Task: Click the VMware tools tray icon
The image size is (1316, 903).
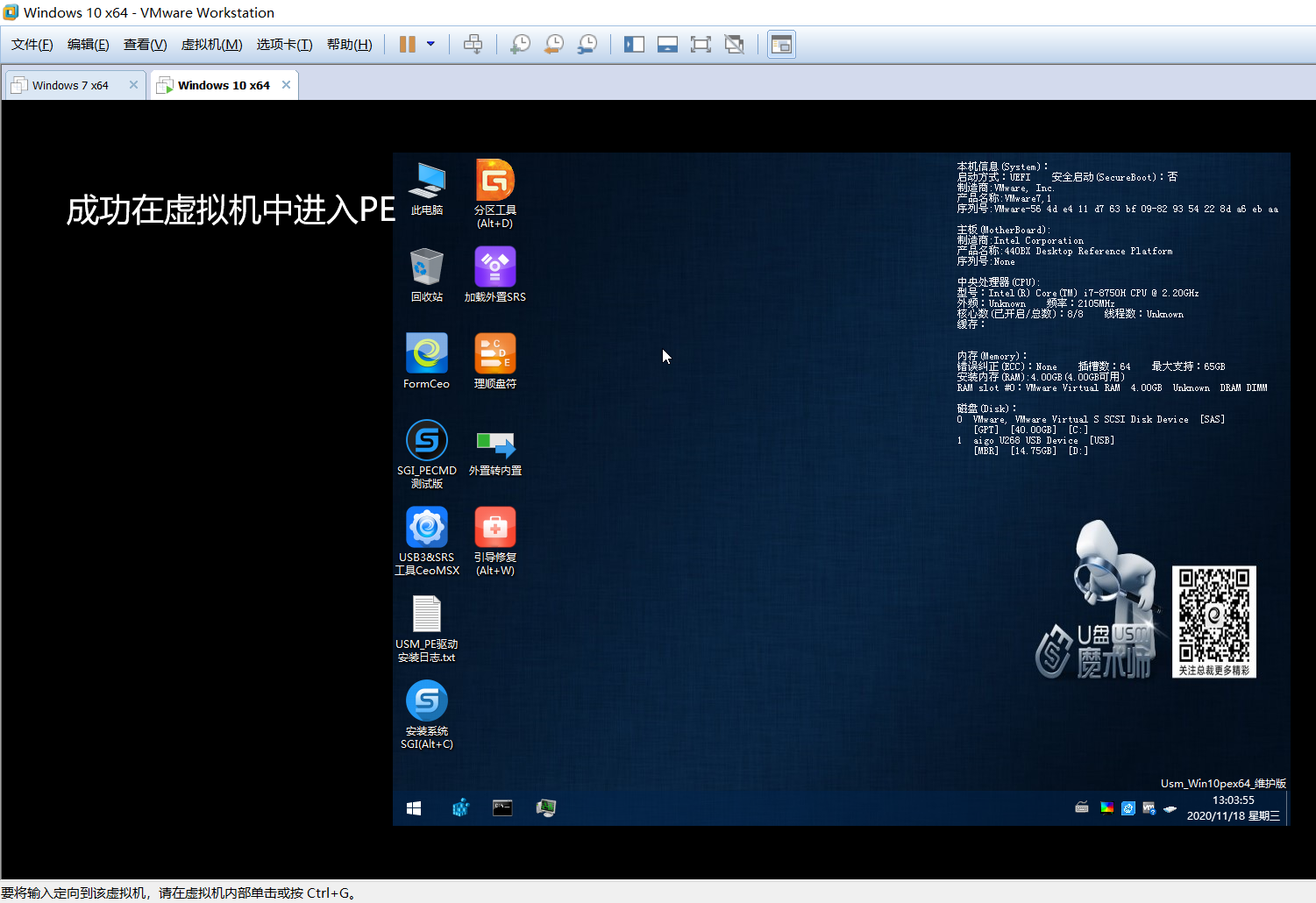Action: [x=1149, y=807]
